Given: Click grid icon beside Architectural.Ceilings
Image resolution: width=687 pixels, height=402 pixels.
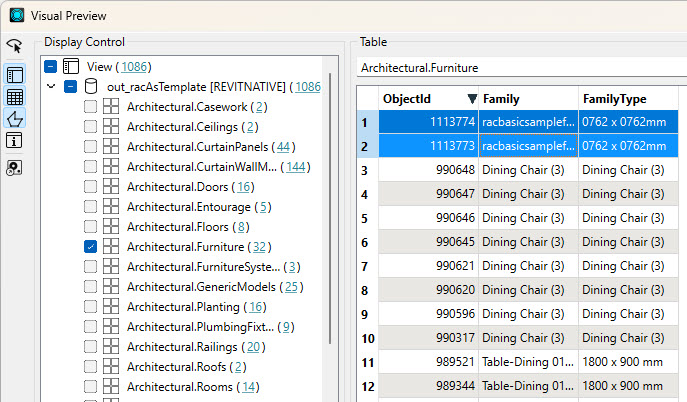Looking at the screenshot, I should tap(111, 127).
